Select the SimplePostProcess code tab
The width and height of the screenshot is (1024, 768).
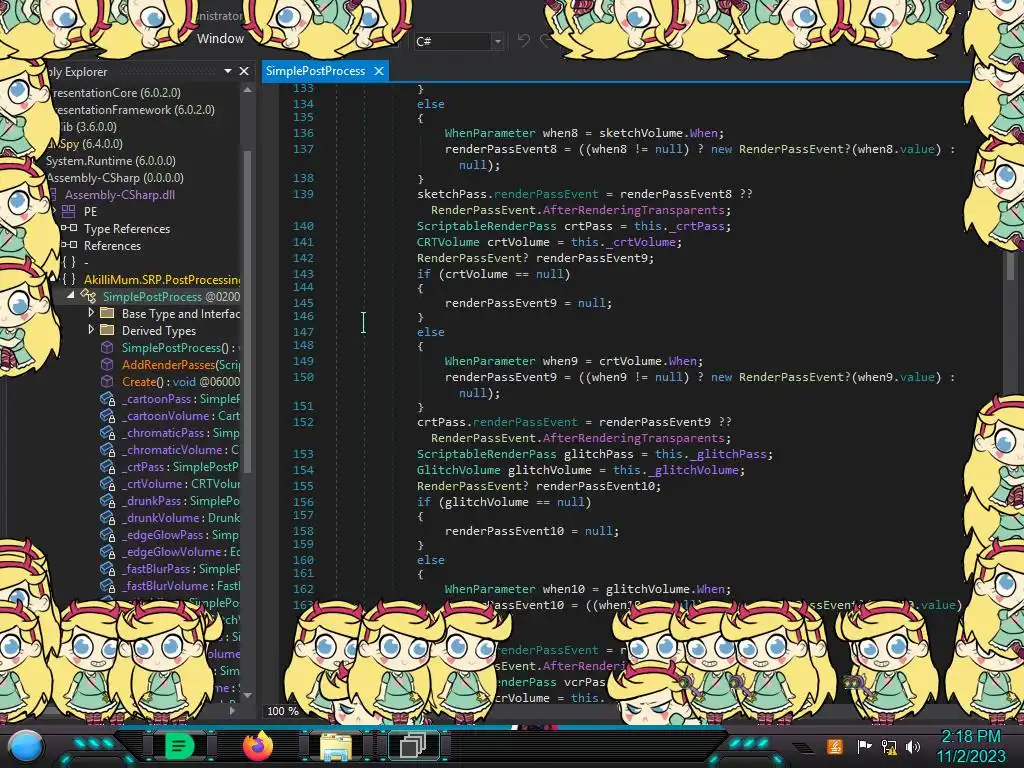tap(315, 71)
